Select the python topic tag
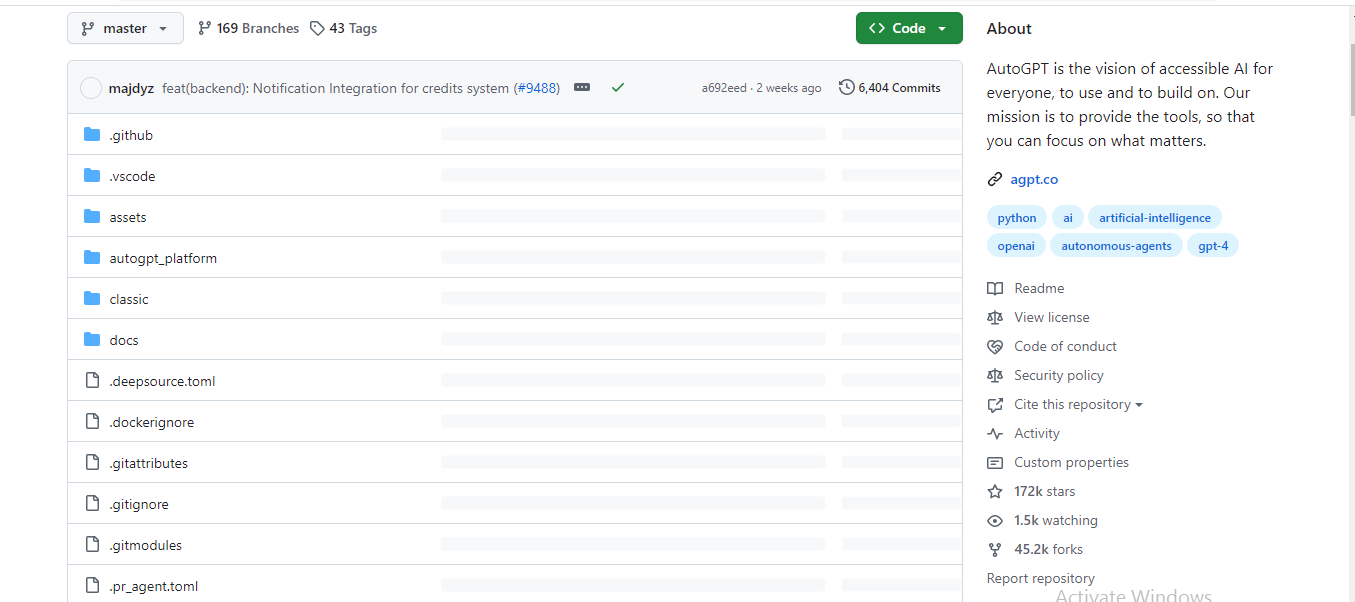Image resolution: width=1355 pixels, height=602 pixels. click(1017, 218)
